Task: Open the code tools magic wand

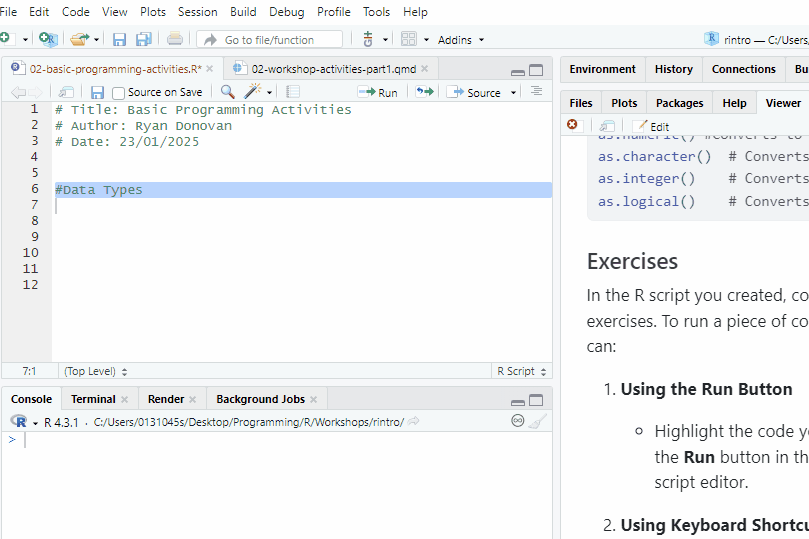Action: click(253, 92)
